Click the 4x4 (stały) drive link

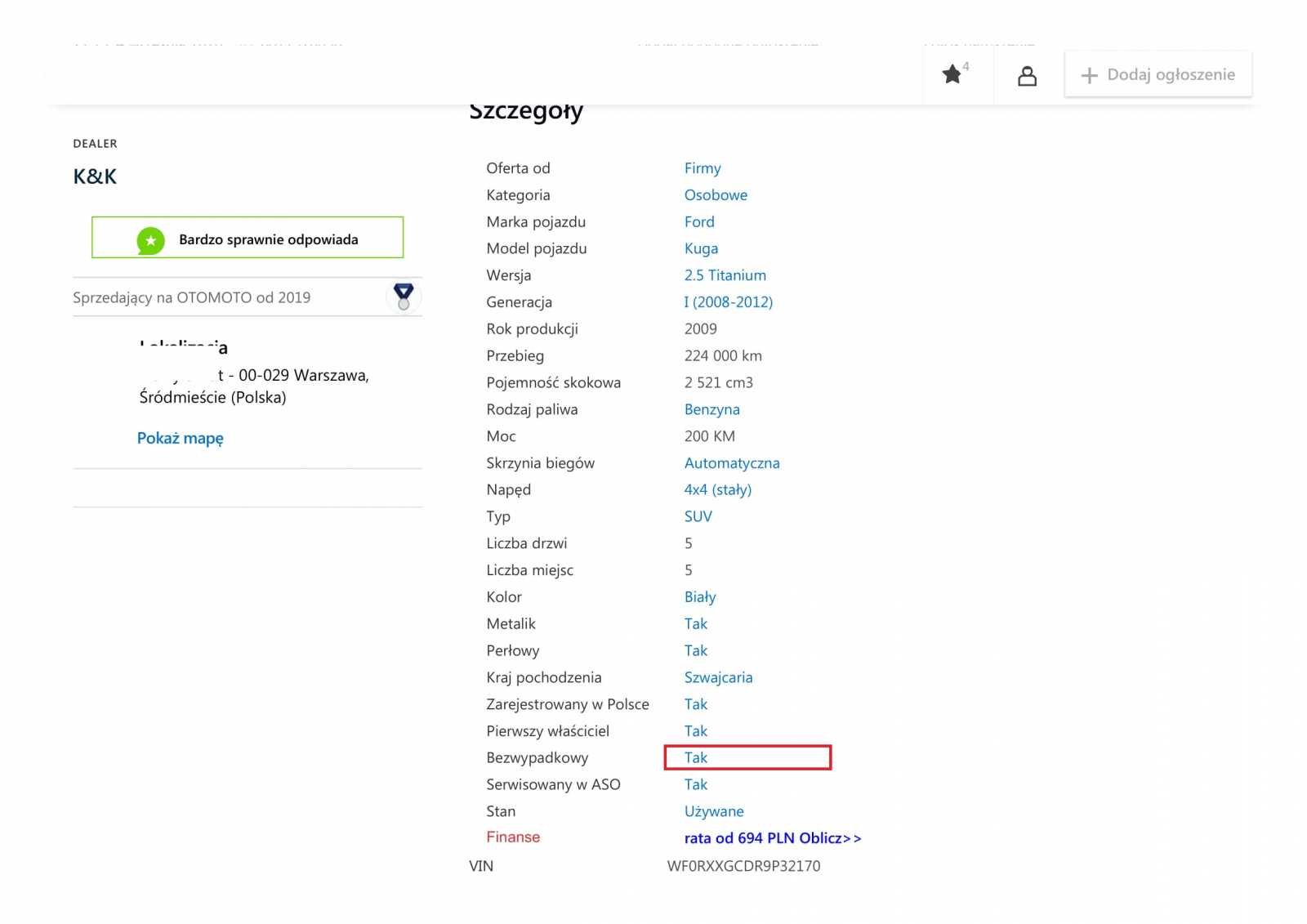pos(717,489)
